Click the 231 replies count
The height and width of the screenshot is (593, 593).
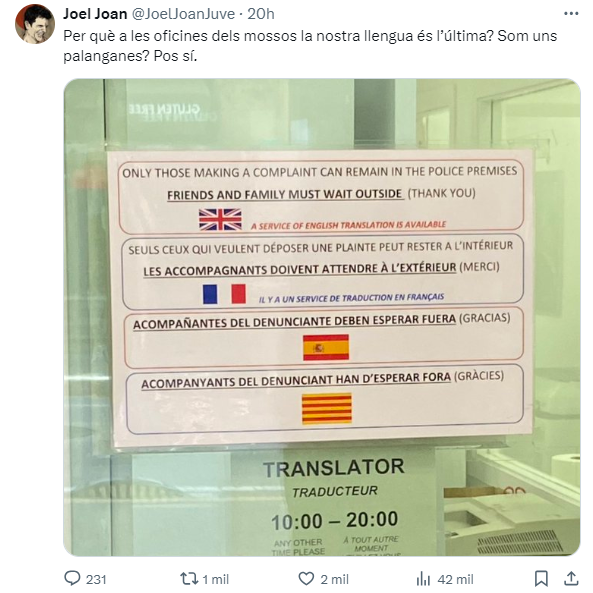(96, 579)
